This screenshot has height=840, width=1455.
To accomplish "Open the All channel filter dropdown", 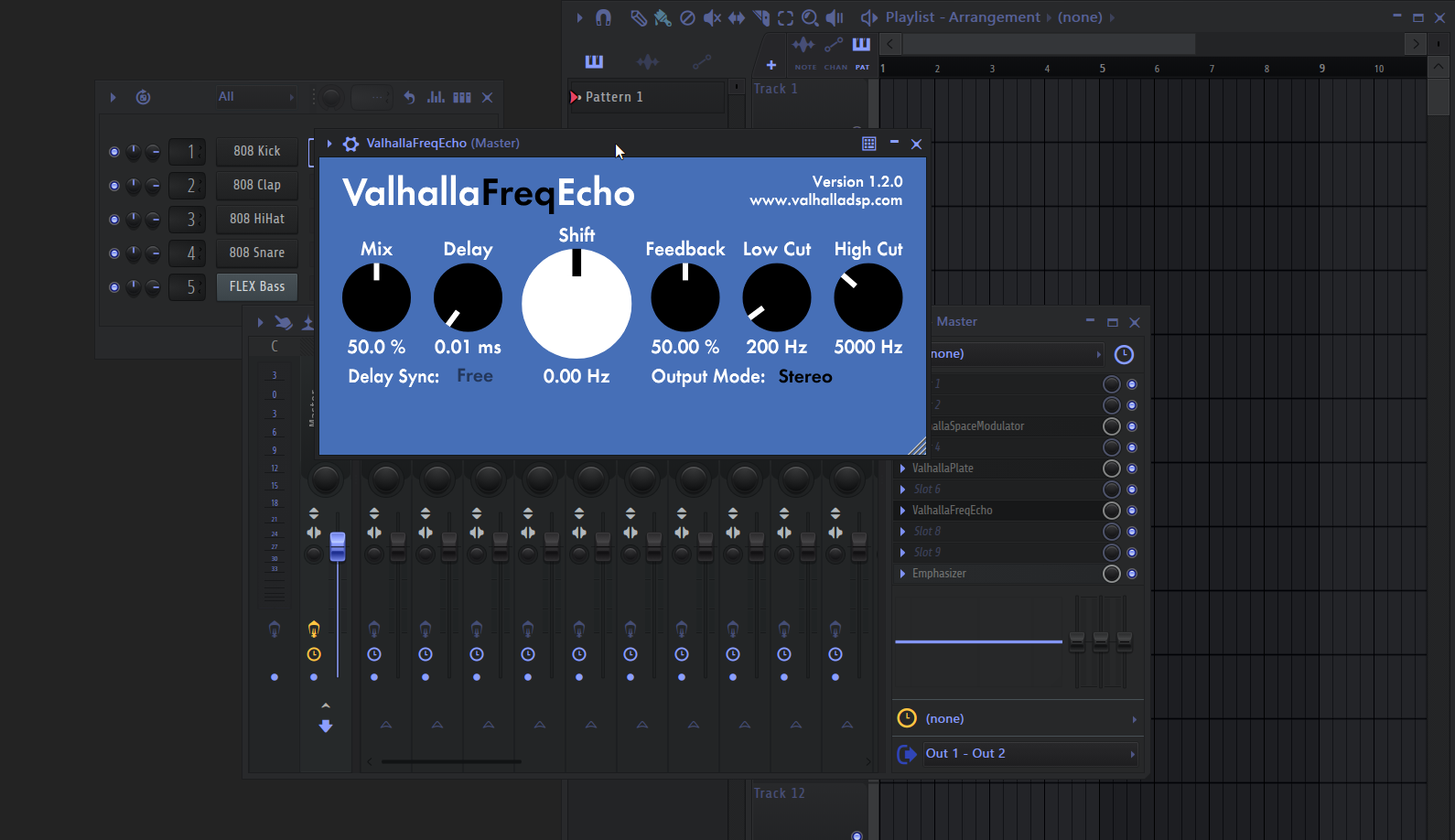I will pyautogui.click(x=255, y=97).
